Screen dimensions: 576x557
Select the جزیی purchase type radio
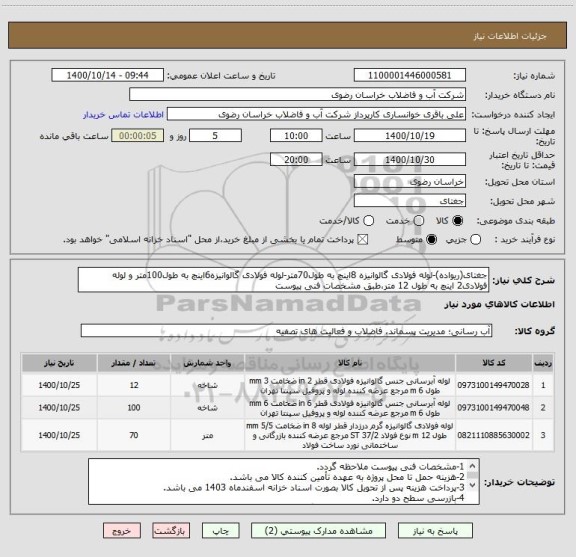[476, 240]
